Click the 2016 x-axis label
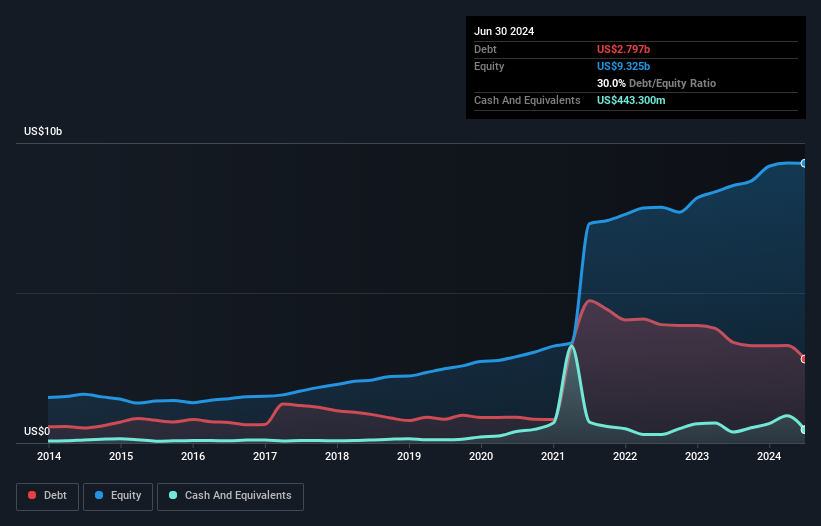Viewport: 821px width, 526px height. pos(193,456)
